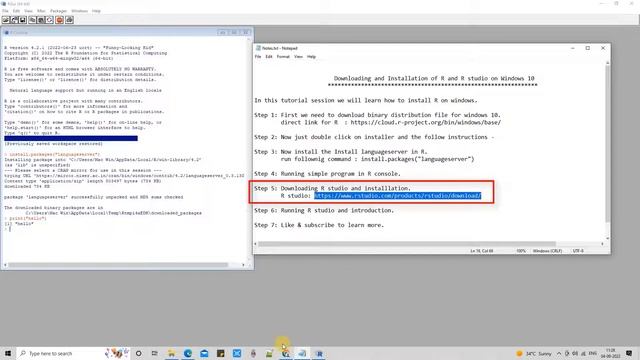Click the R Console horizontal scrollbar thumb
The height and width of the screenshot is (360, 640).
118,265
